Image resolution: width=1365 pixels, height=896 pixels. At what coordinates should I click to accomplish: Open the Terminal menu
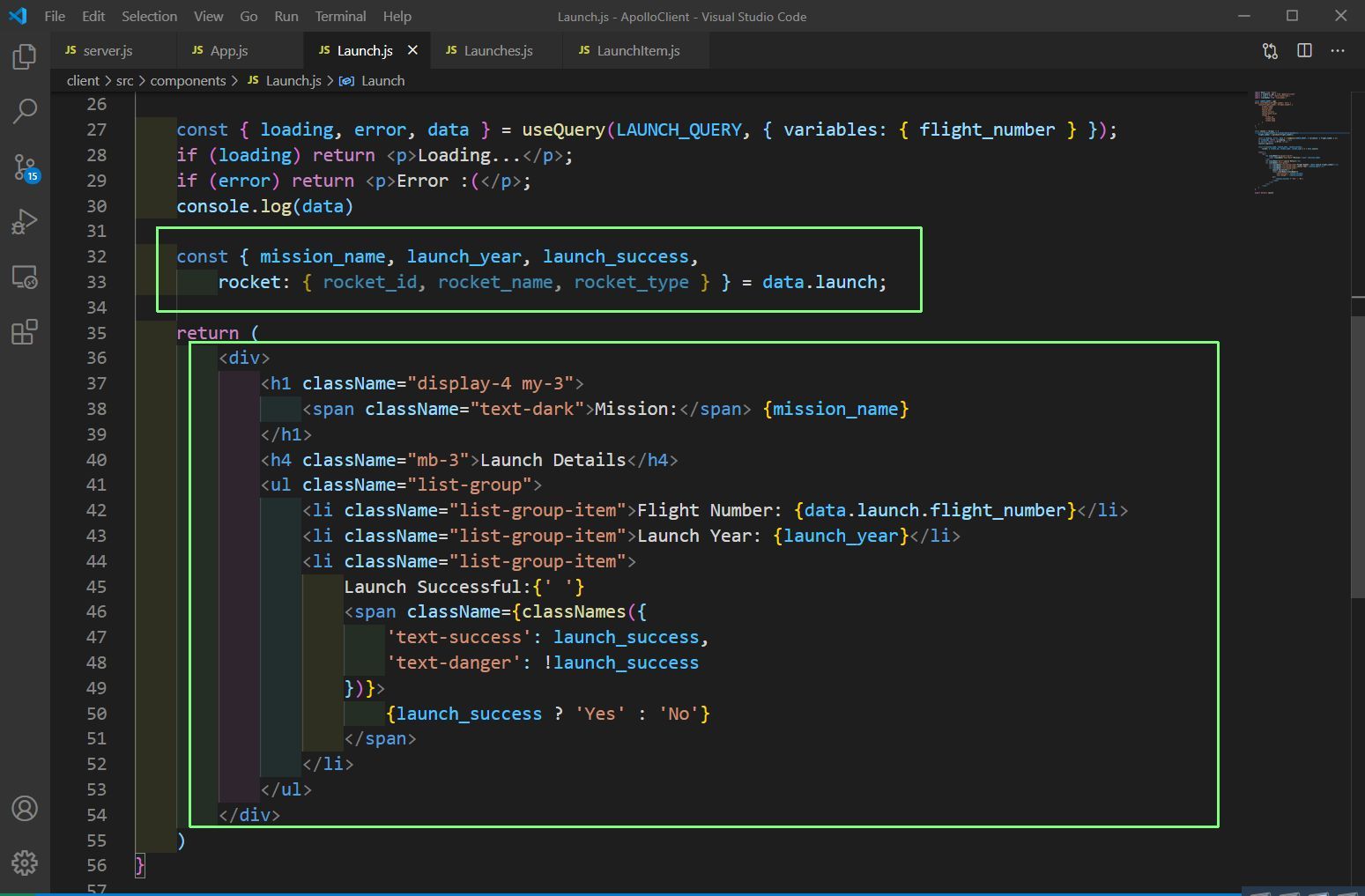340,16
